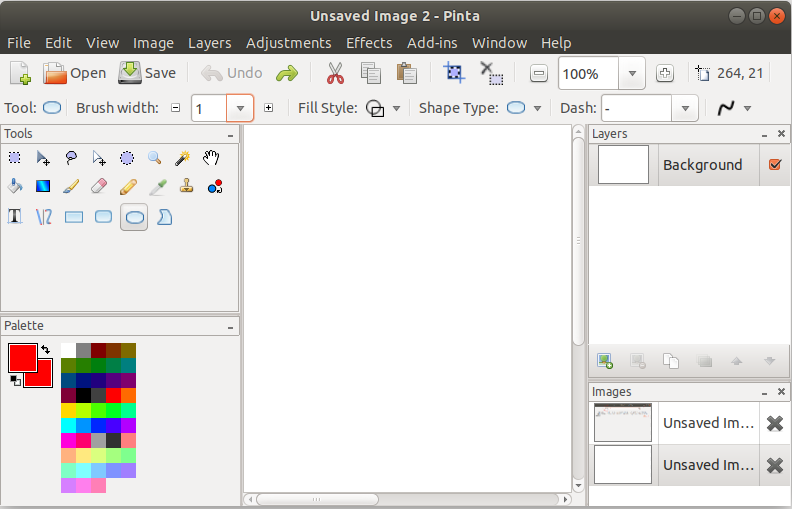Viewport: 792px width, 509px height.
Task: Toggle Background layer visibility checkbox
Action: [x=774, y=165]
